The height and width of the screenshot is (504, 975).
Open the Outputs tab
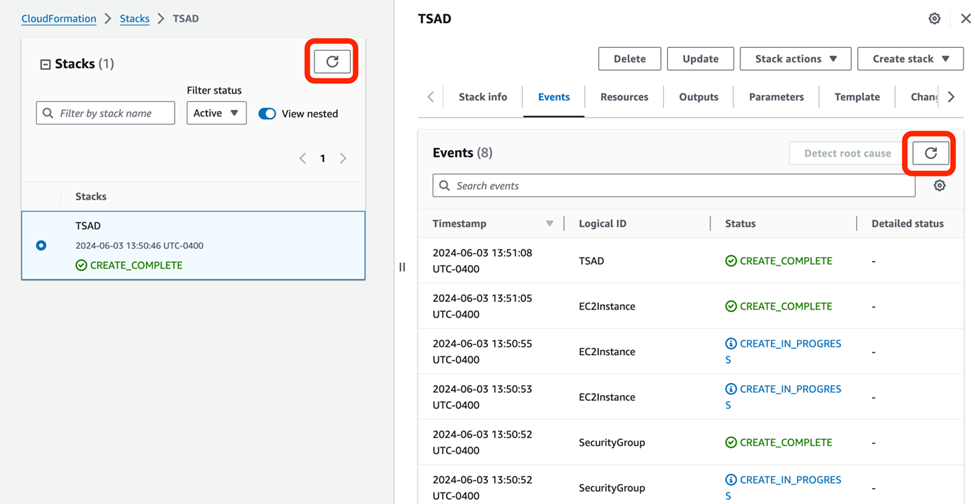point(698,97)
